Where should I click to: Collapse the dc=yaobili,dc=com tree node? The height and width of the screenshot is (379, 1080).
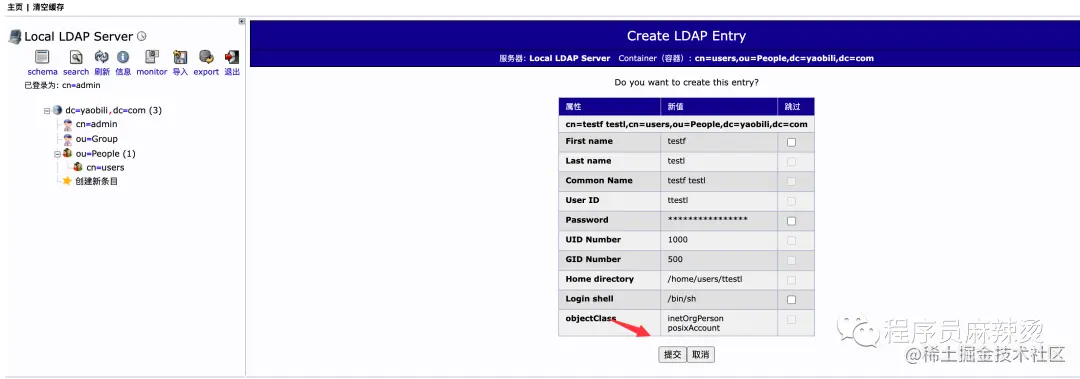coord(47,110)
